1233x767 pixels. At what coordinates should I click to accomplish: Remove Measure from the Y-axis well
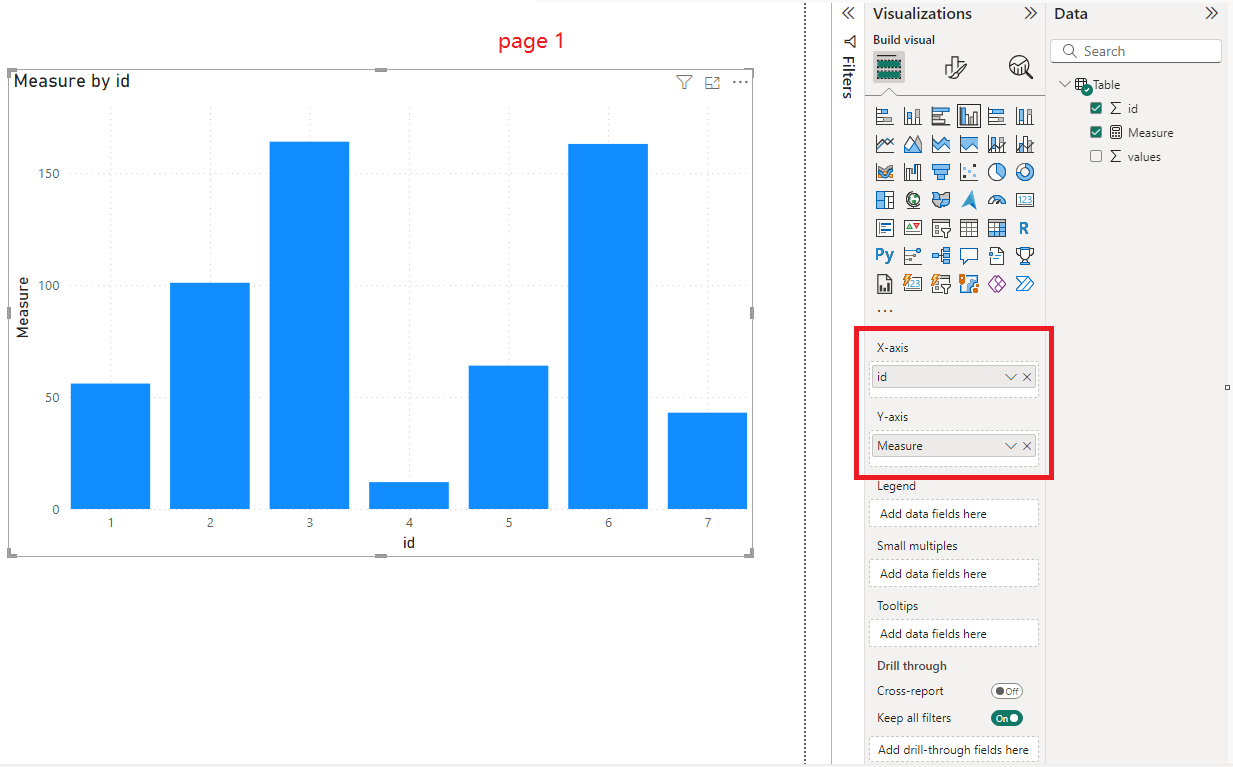pyautogui.click(x=1027, y=446)
